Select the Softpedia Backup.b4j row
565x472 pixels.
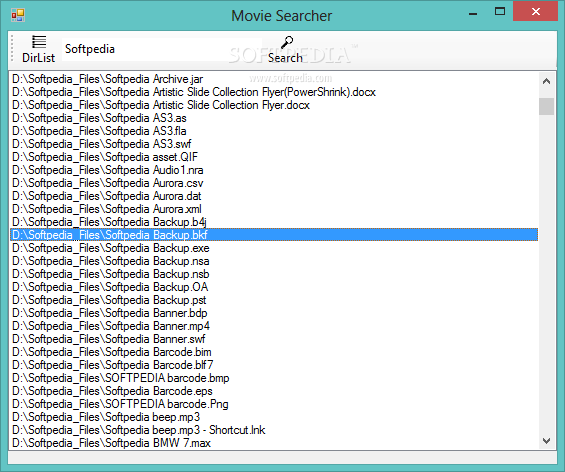pos(274,222)
